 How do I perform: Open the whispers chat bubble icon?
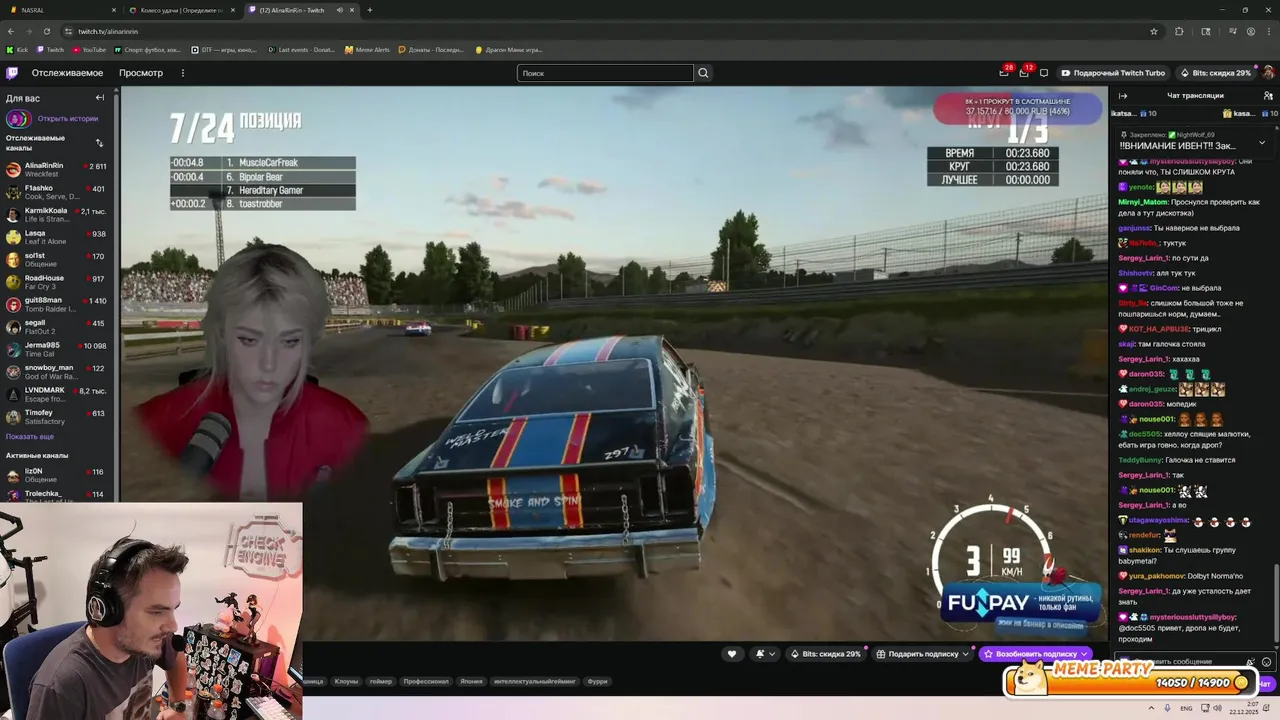point(1044,73)
